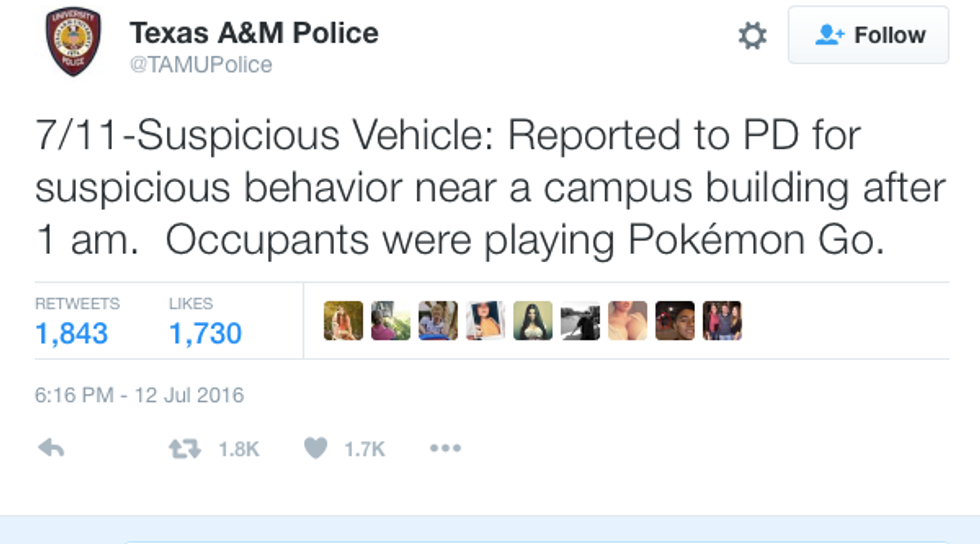
Task: View the 1,843 retweets list
Action: [x=71, y=333]
